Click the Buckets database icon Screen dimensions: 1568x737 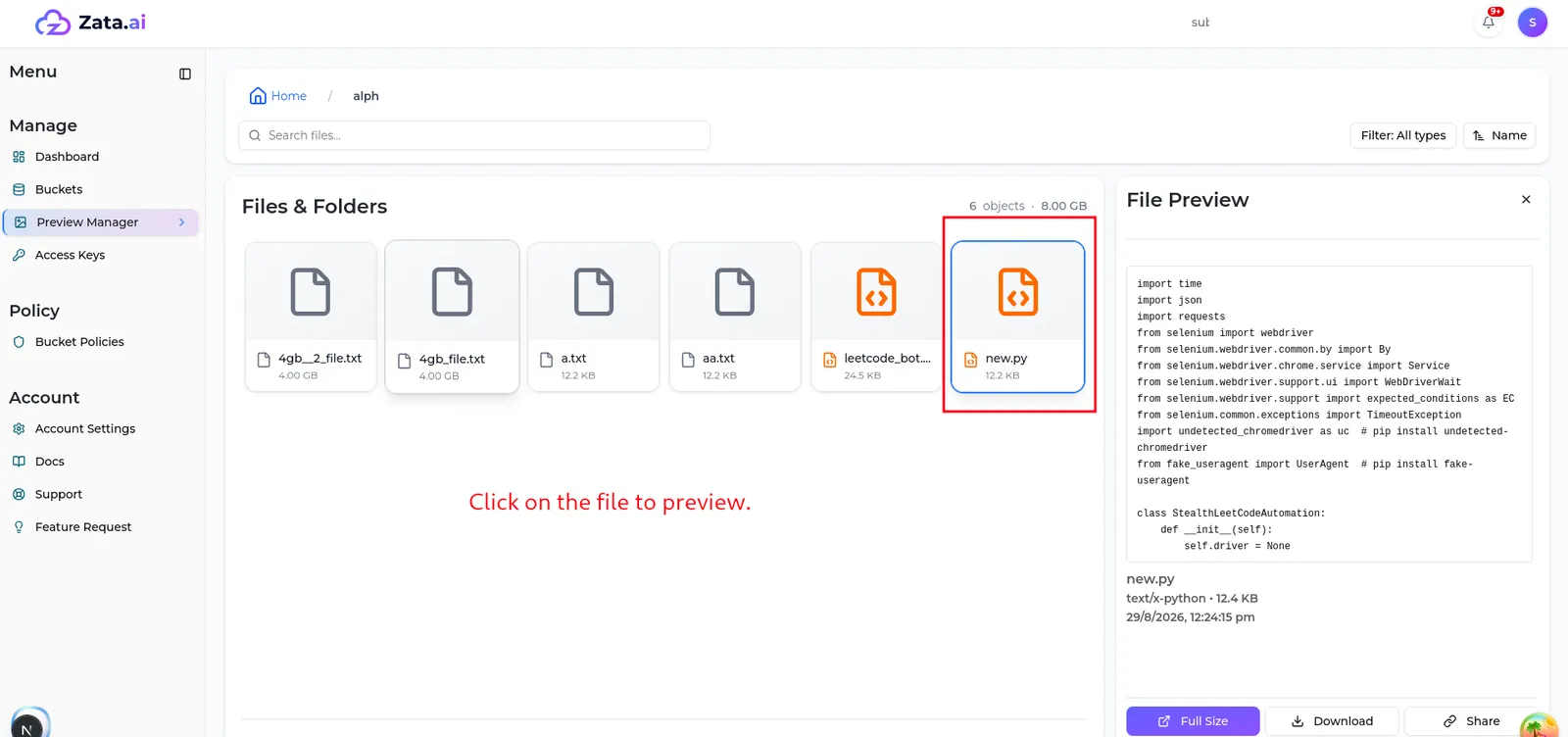point(19,189)
